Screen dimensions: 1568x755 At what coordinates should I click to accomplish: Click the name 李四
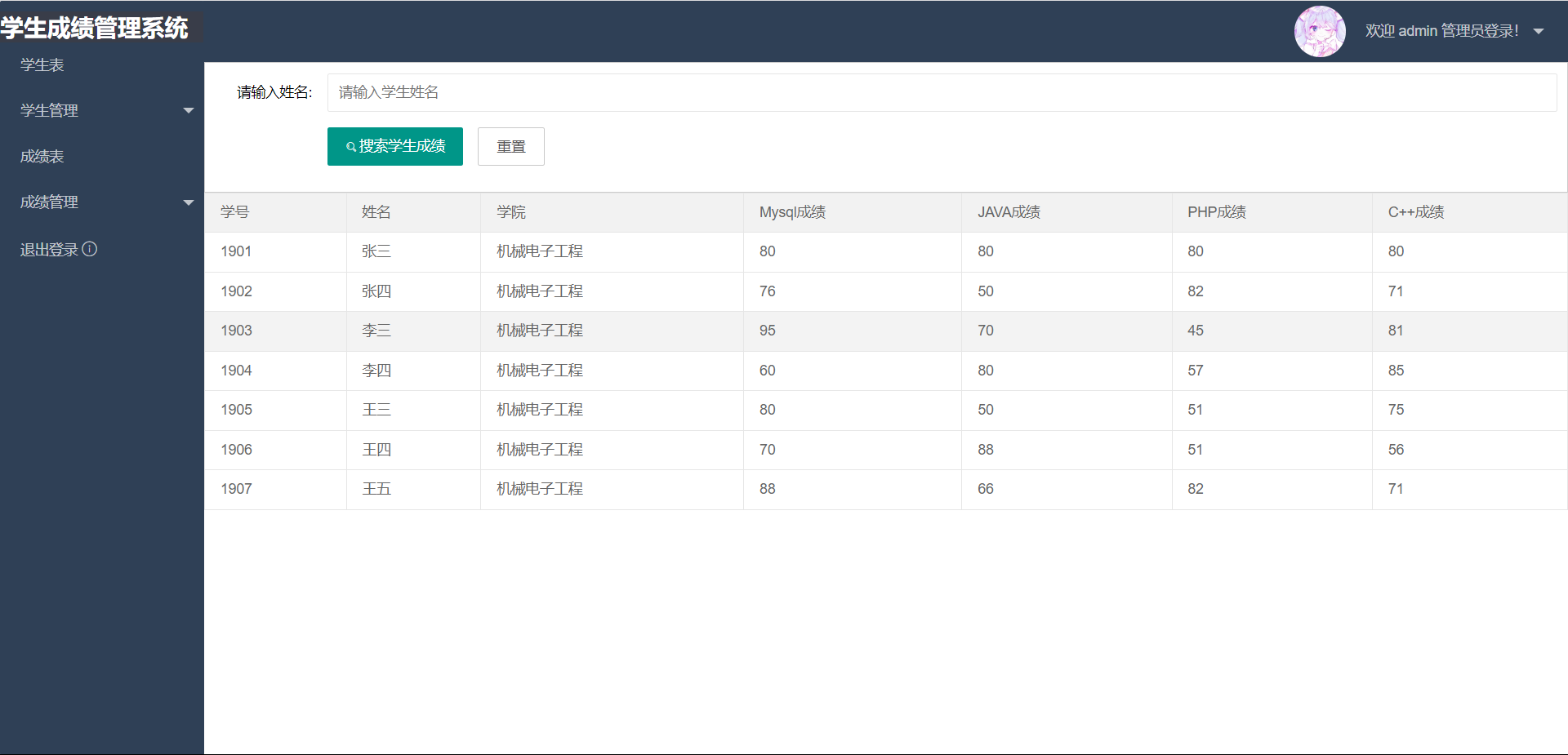(376, 371)
